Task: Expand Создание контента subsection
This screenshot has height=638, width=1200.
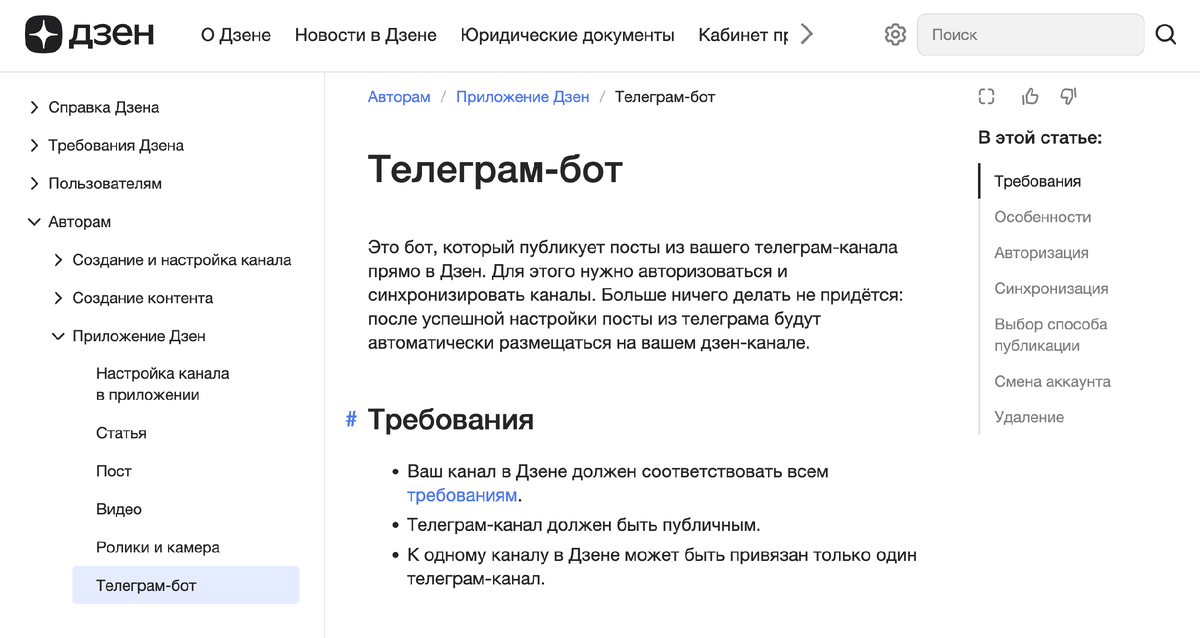Action: [59, 298]
